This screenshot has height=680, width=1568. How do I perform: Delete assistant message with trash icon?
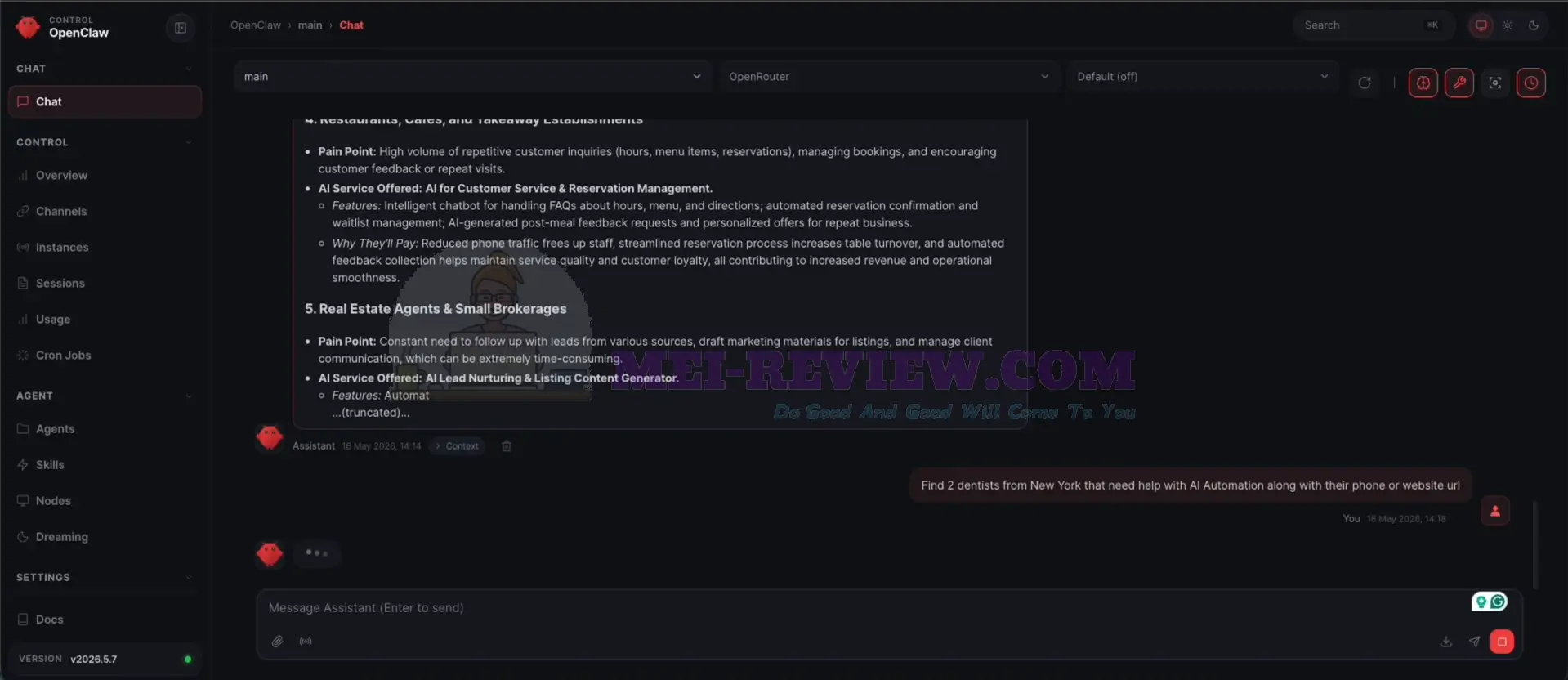click(507, 446)
